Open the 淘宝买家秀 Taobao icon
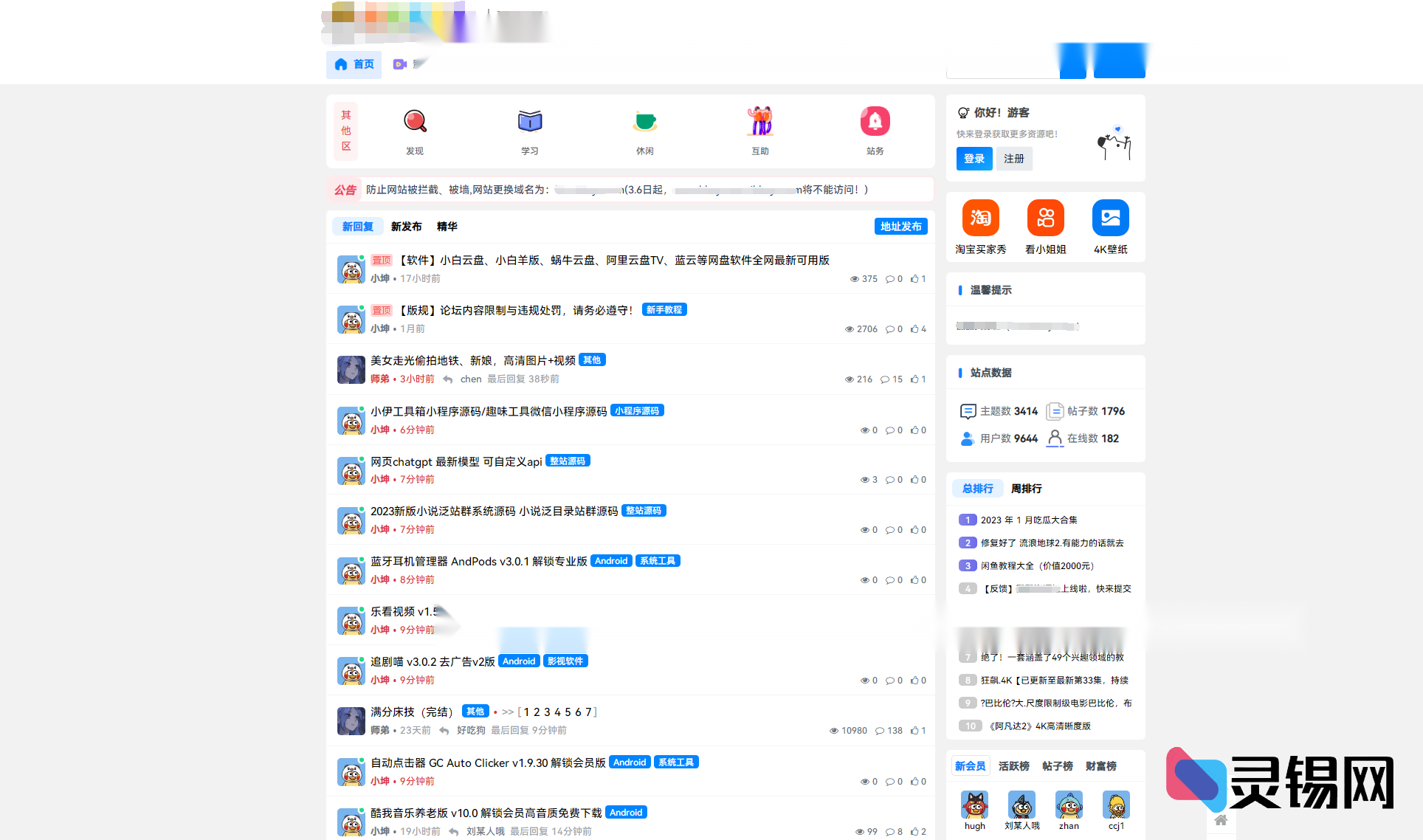The height and width of the screenshot is (840, 1423). (980, 217)
